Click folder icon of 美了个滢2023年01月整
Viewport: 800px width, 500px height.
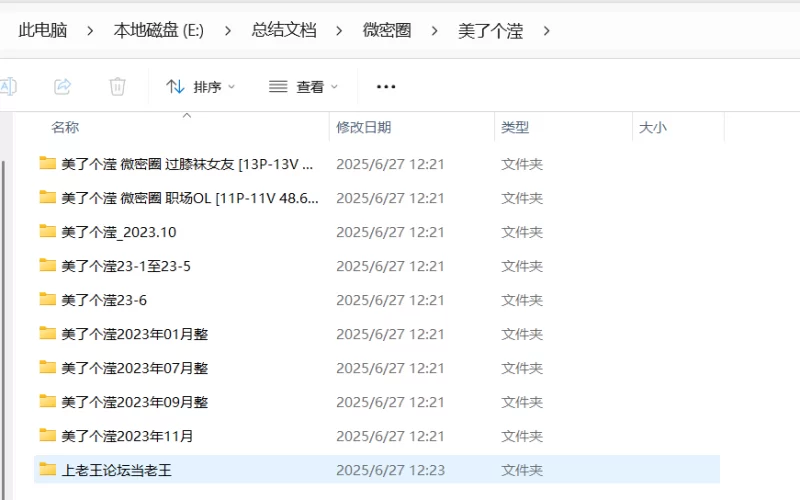click(x=47, y=333)
